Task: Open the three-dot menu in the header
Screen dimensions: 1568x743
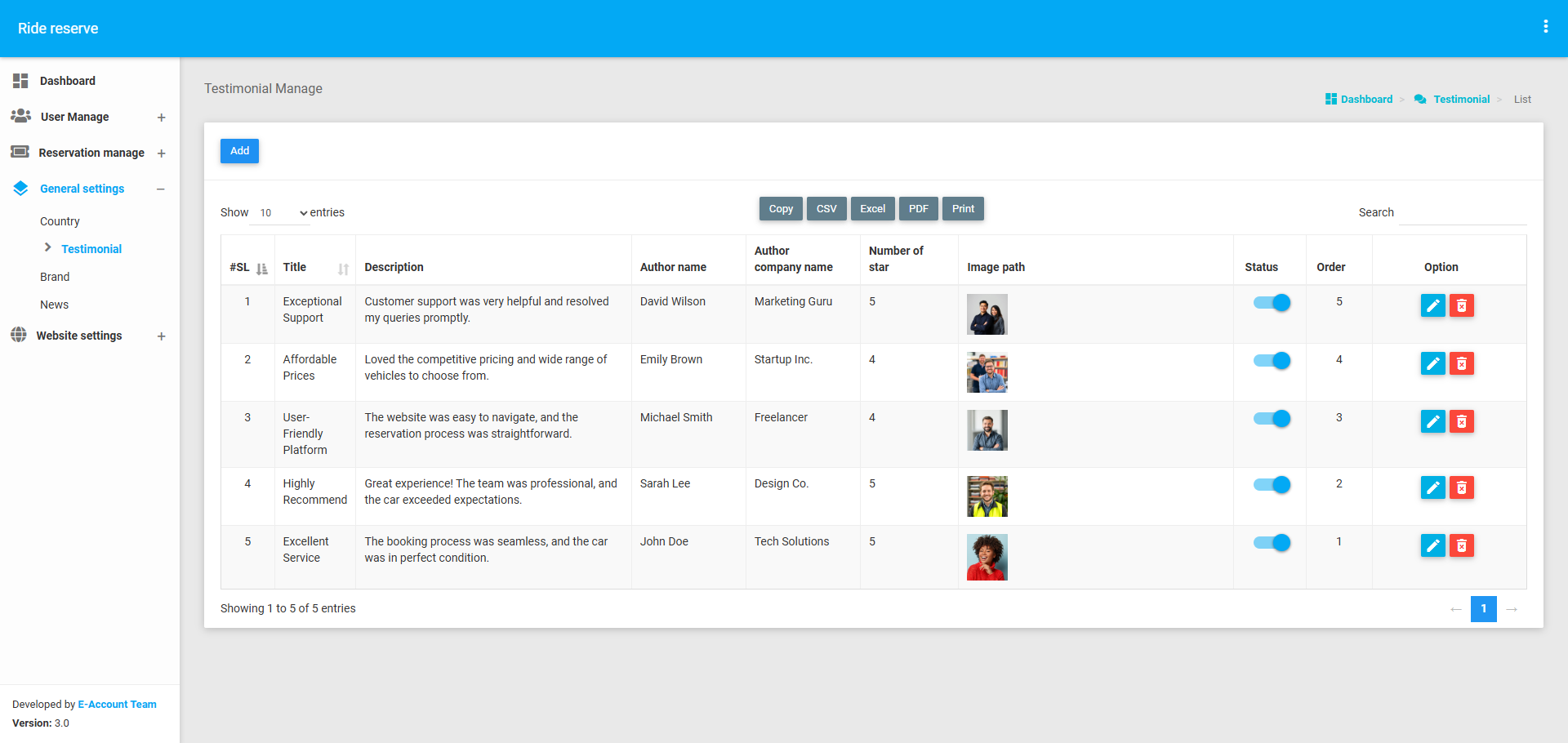Action: coord(1545,27)
